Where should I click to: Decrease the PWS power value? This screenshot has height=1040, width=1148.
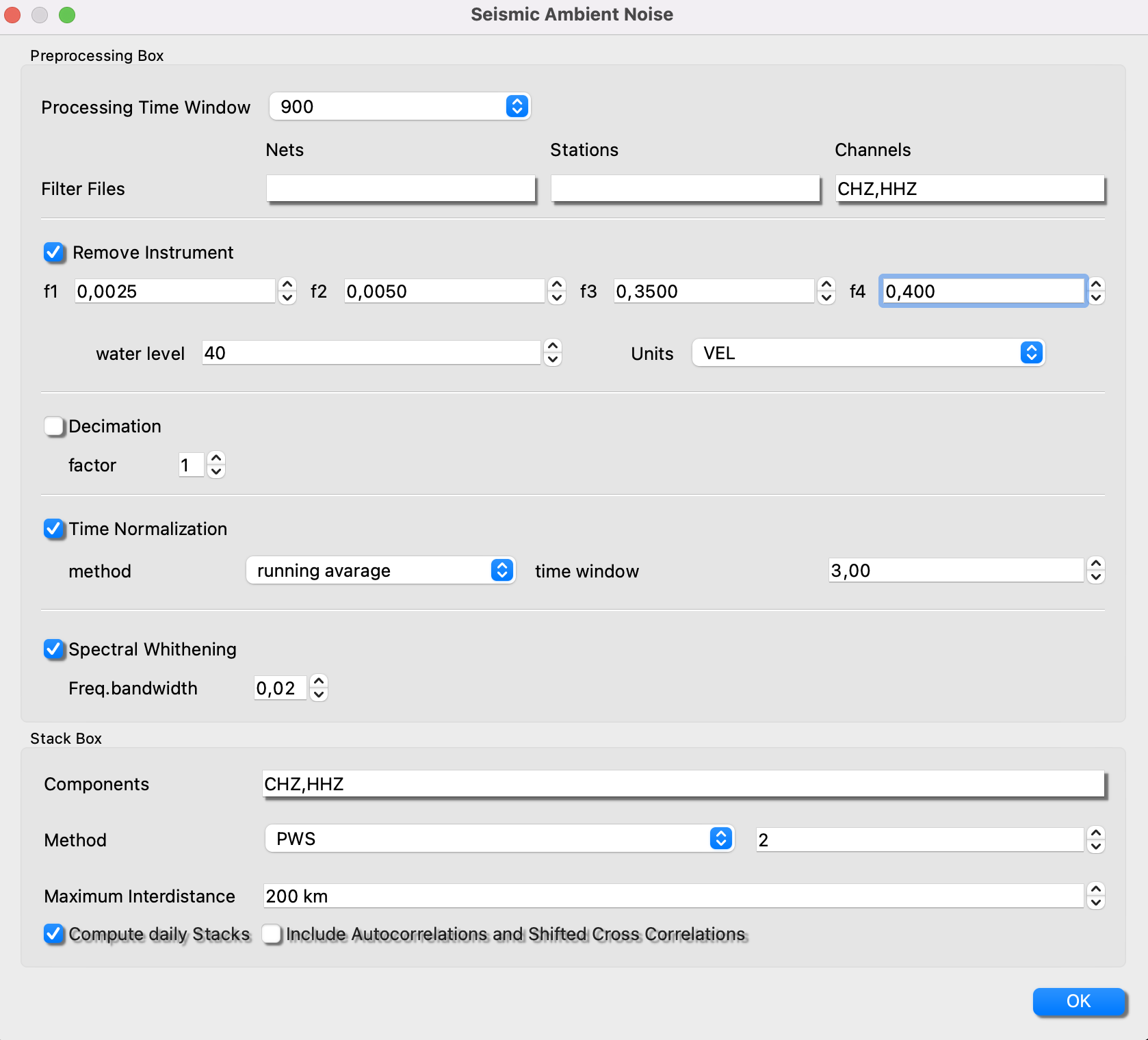tap(1096, 846)
